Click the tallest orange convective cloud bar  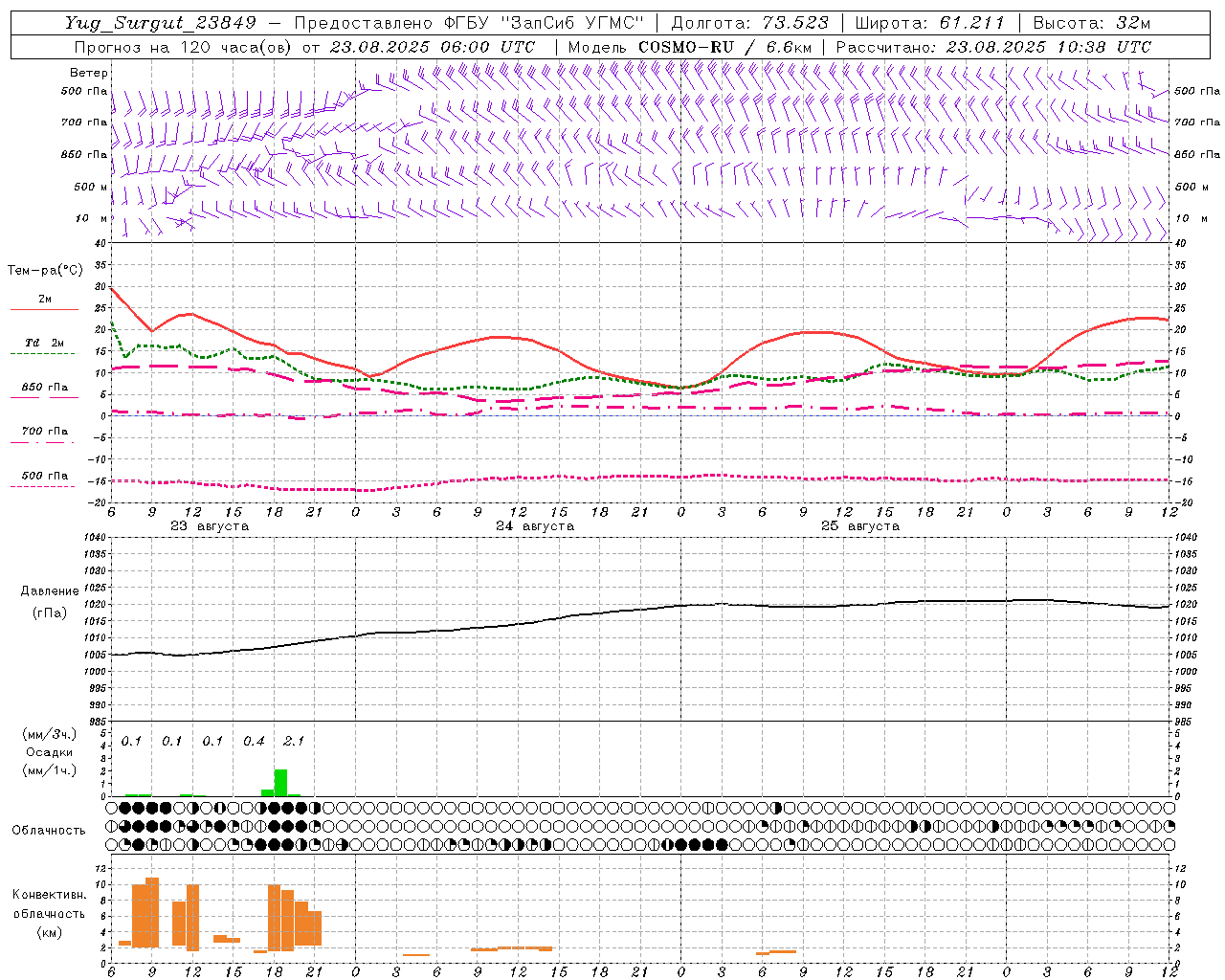tap(152, 912)
